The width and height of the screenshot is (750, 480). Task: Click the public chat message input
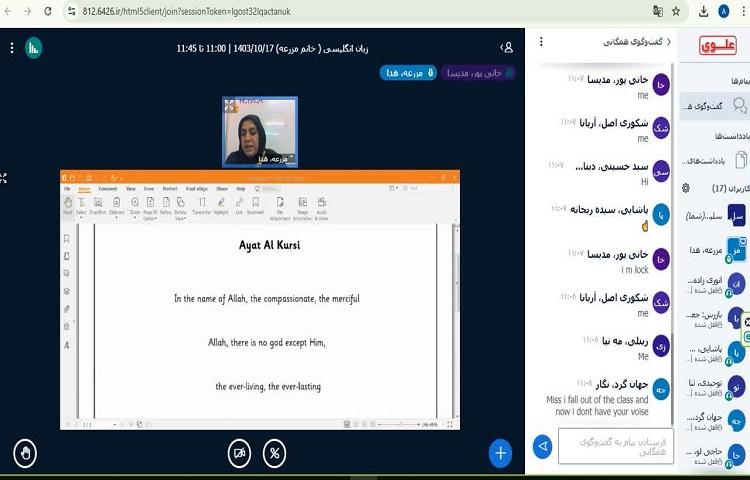(616, 446)
